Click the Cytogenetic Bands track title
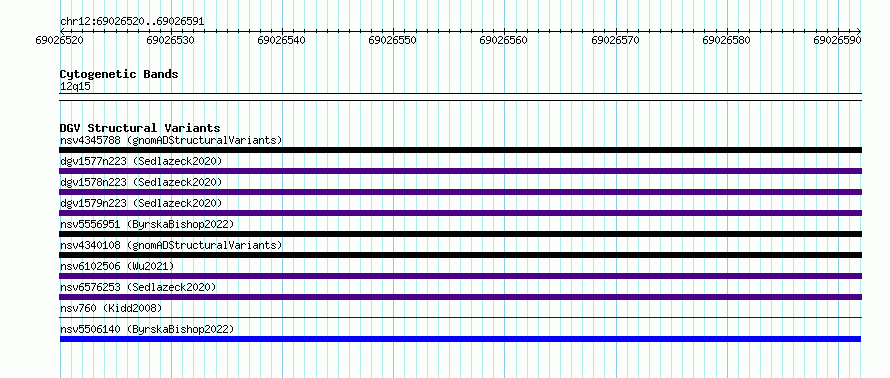 point(119,74)
